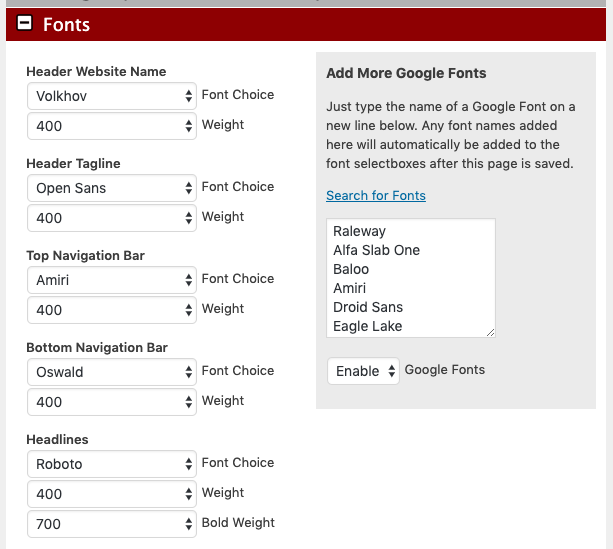Open Bottom Navigation Bar font dropdown showing Oswald
Image resolution: width=613 pixels, height=549 pixels.
[x=112, y=372]
